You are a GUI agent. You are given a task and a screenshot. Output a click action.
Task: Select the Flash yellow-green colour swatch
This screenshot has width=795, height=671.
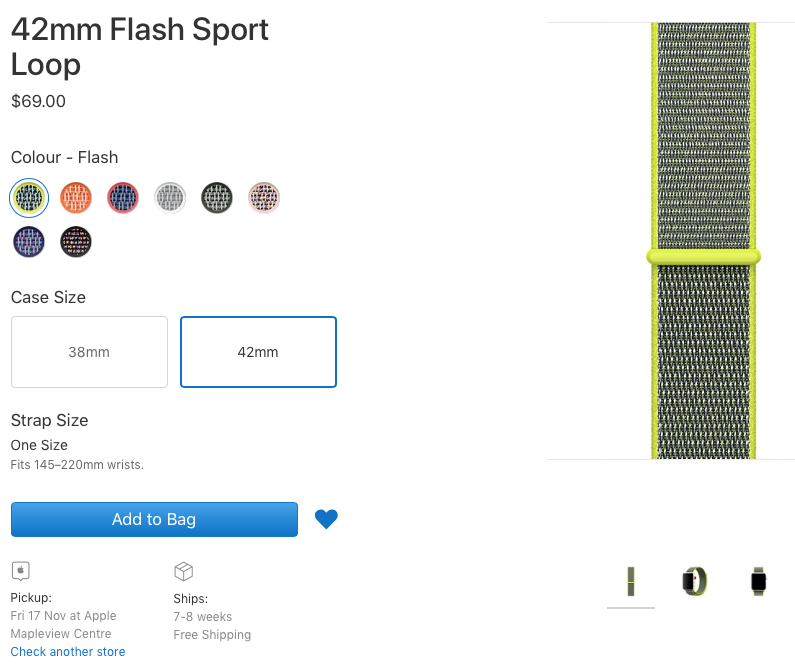[x=29, y=198]
